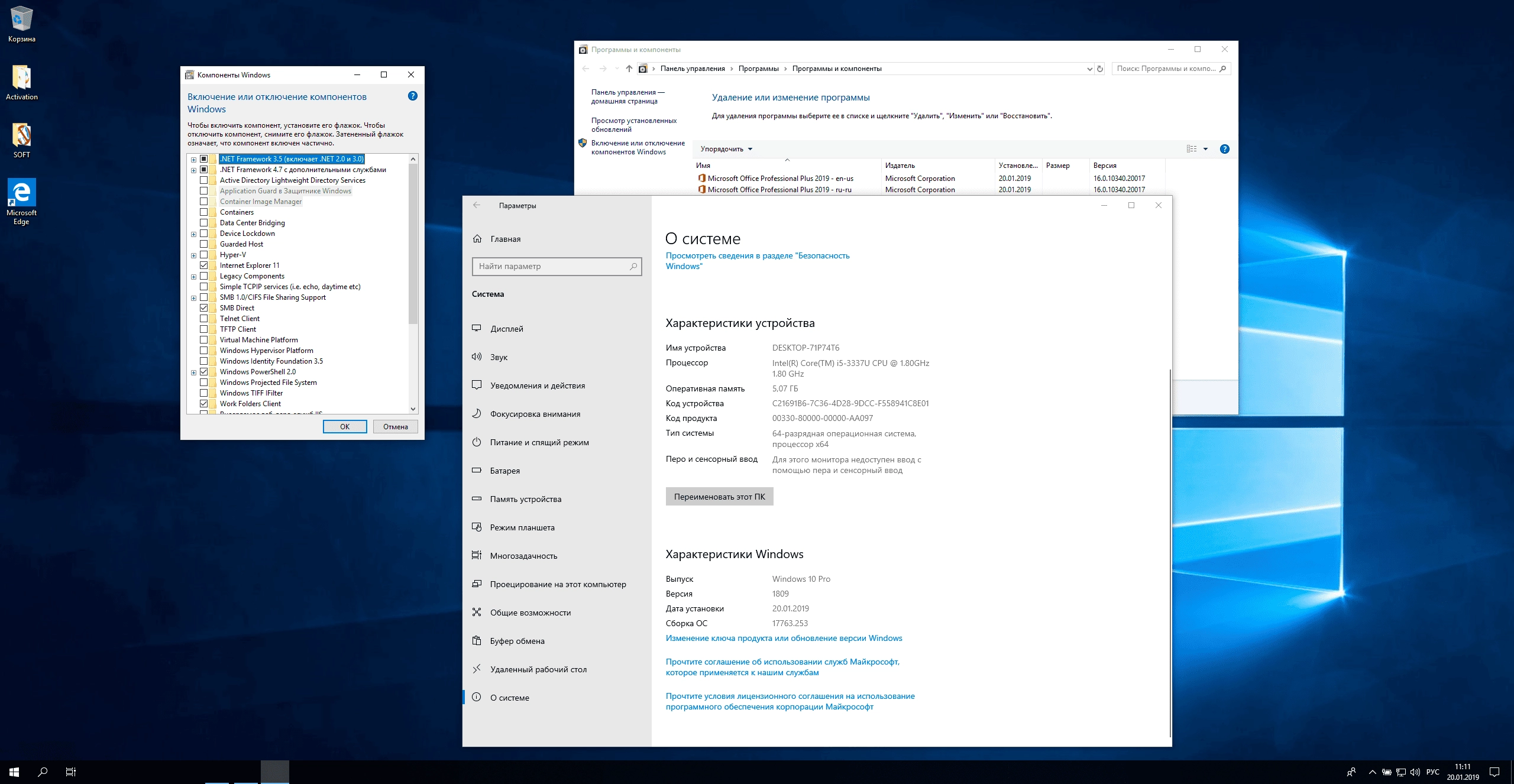Go up one level in Программы и компоненты
1514x784 pixels.
click(629, 69)
